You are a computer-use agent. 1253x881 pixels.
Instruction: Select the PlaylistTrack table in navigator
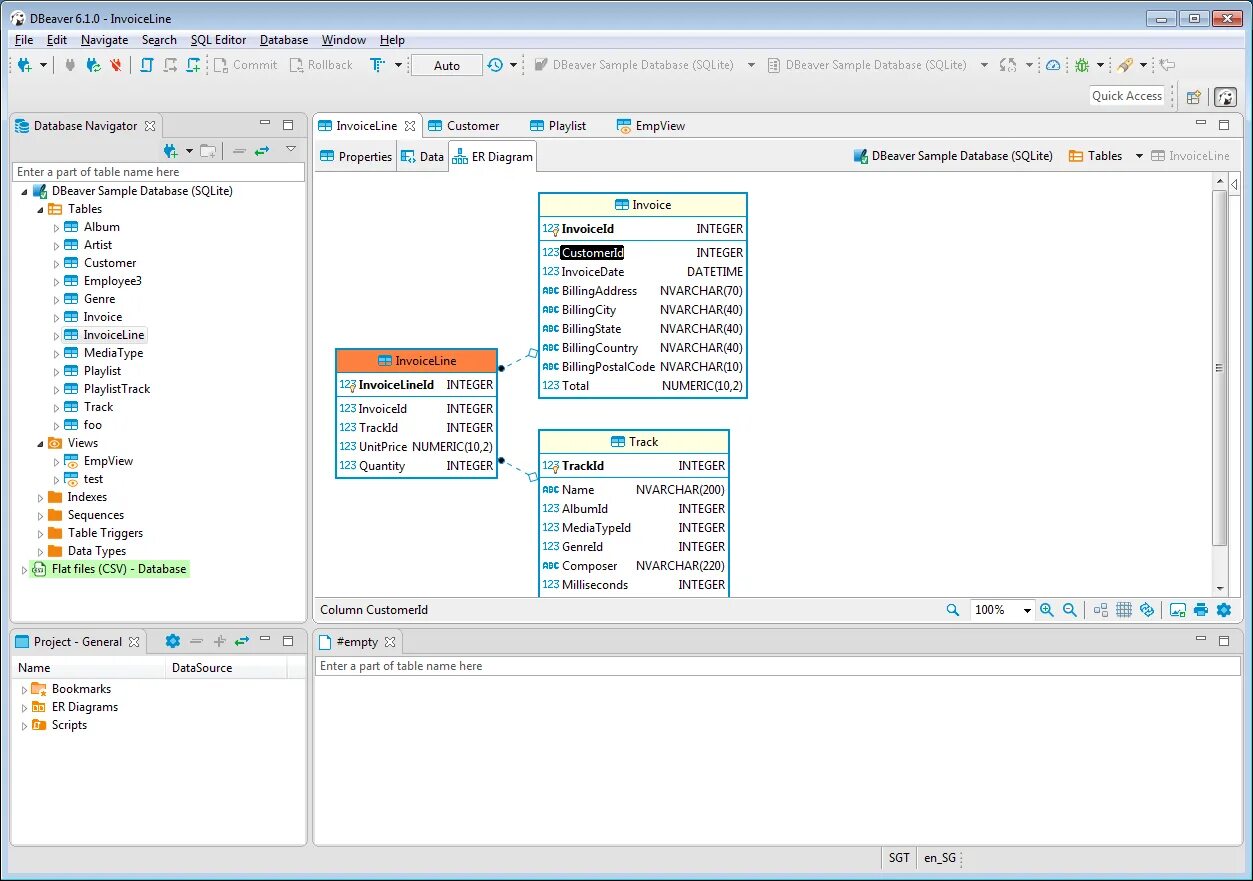[x=117, y=389]
